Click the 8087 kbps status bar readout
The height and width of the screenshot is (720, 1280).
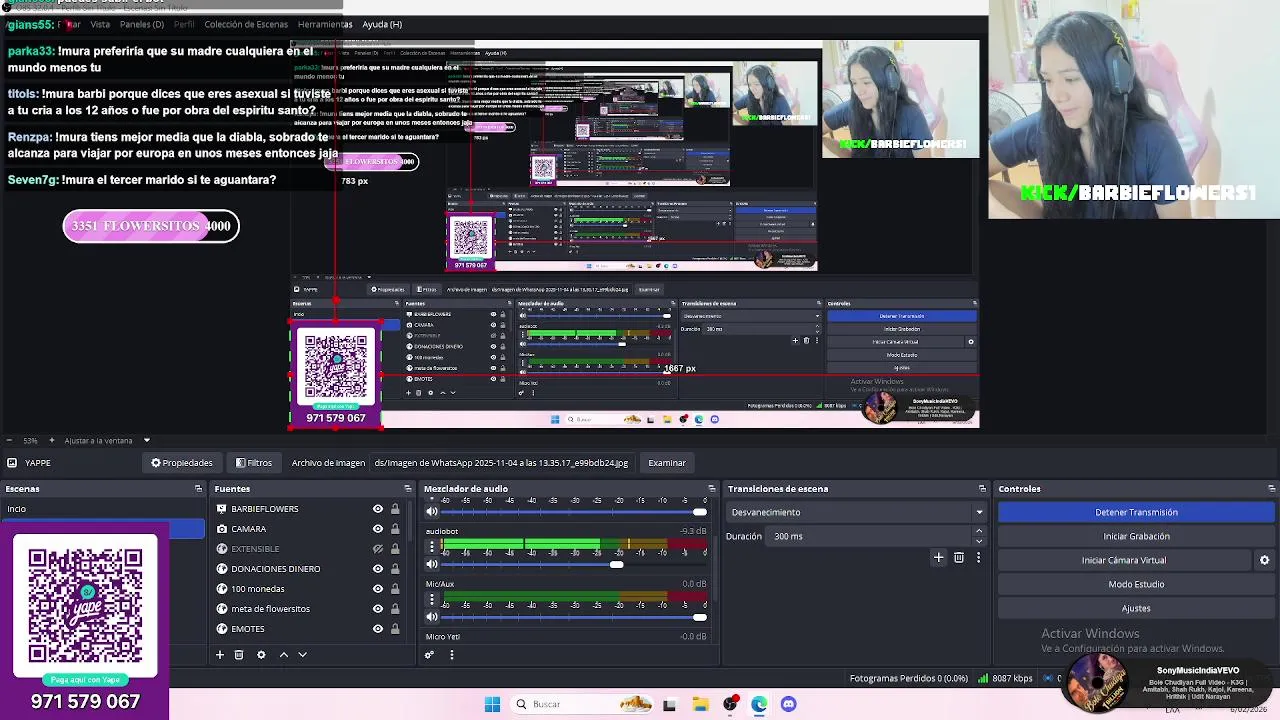1006,678
